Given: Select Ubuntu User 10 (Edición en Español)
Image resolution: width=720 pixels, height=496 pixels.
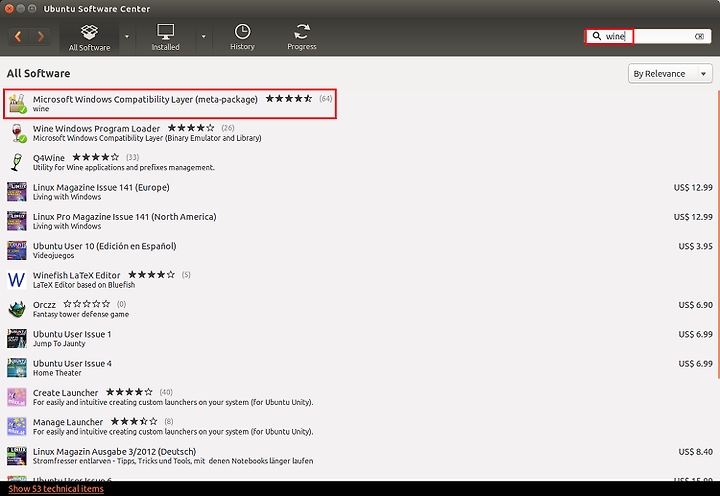Looking at the screenshot, I should pyautogui.click(x=104, y=246).
